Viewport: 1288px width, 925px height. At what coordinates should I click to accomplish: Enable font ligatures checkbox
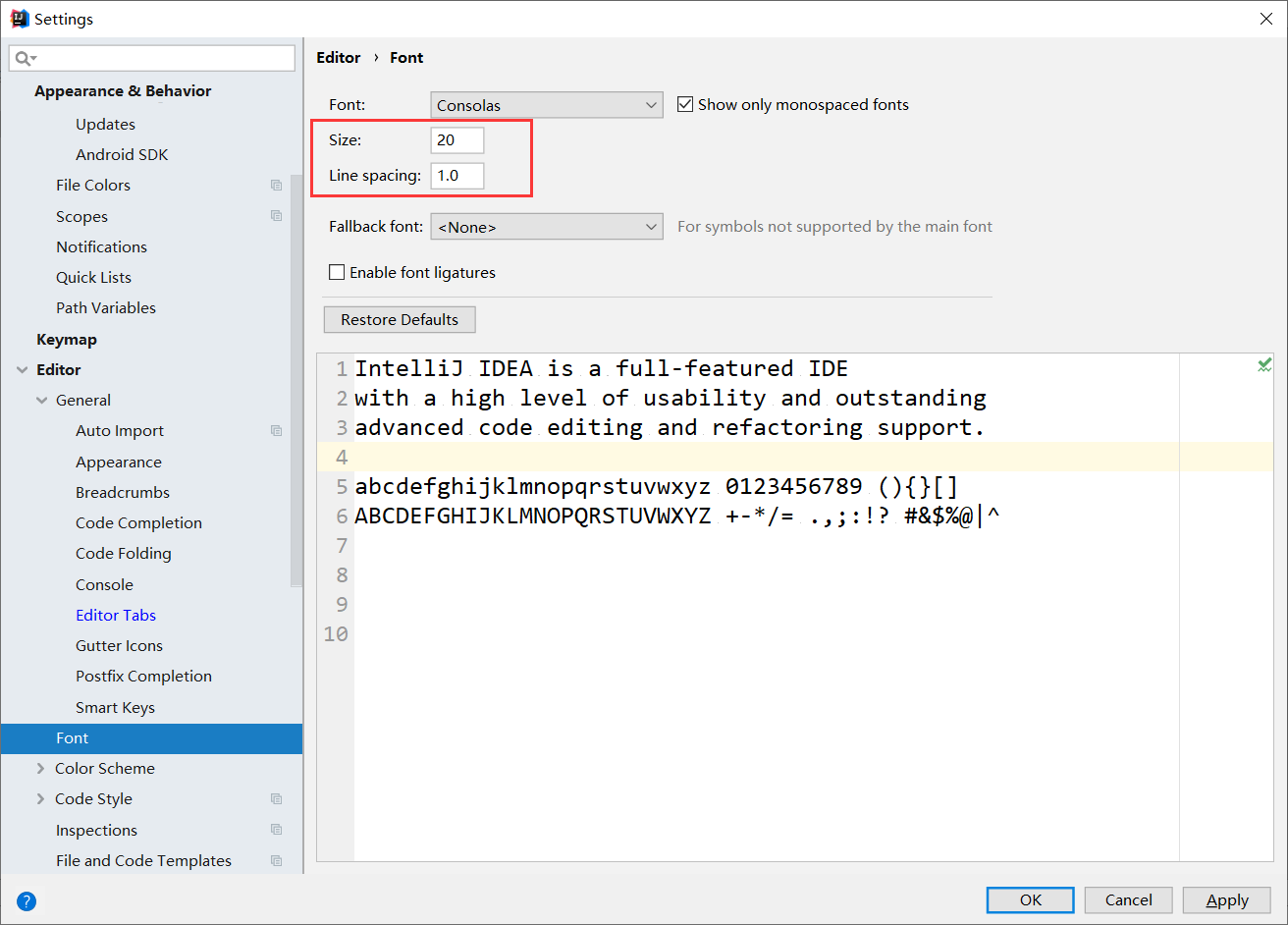(337, 272)
